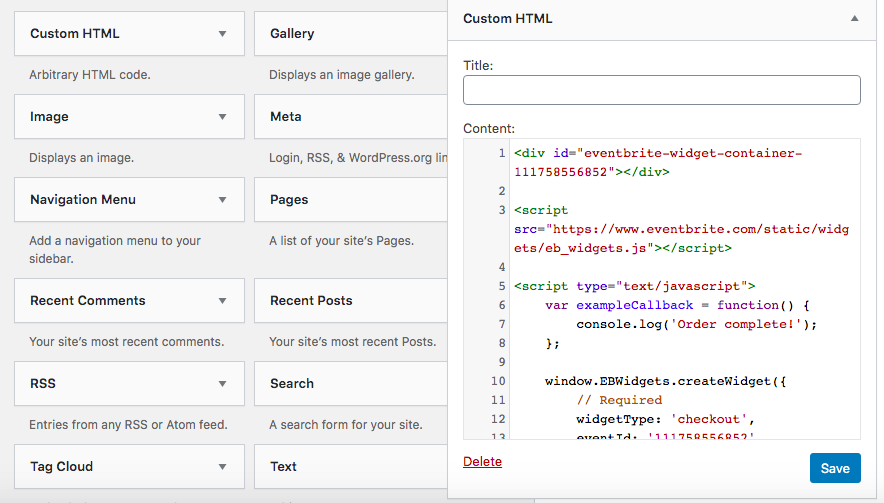The image size is (884, 503).
Task: Click the 'Content:' label
Action: 489,129
